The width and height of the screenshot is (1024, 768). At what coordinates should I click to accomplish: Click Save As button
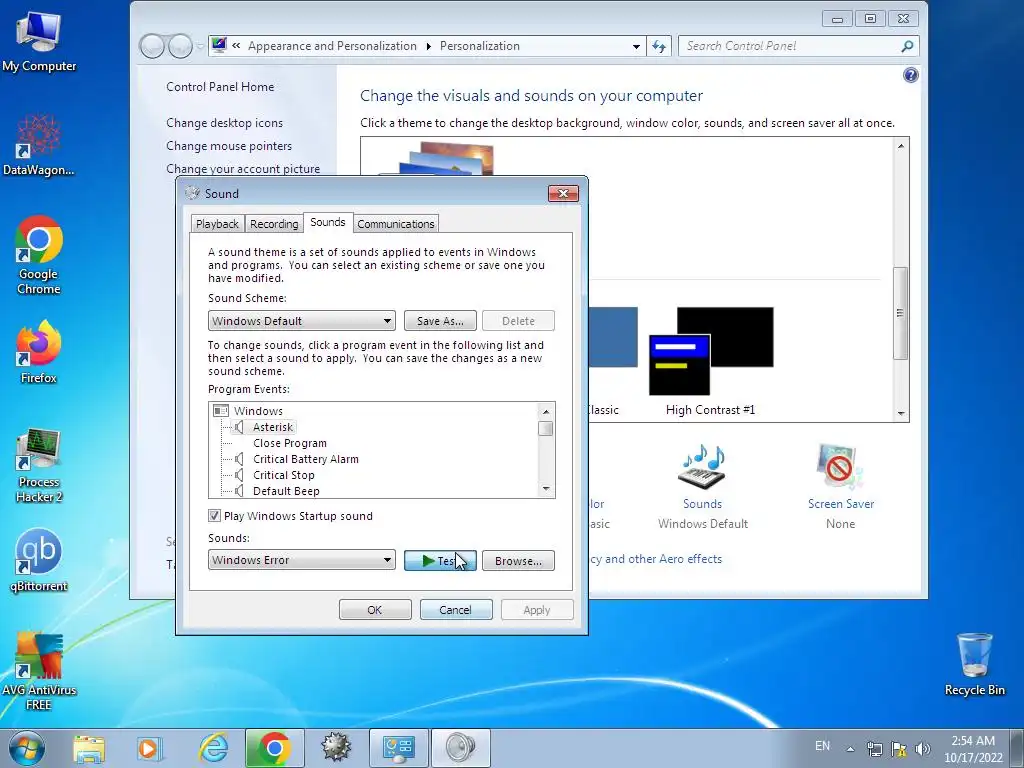coord(440,321)
